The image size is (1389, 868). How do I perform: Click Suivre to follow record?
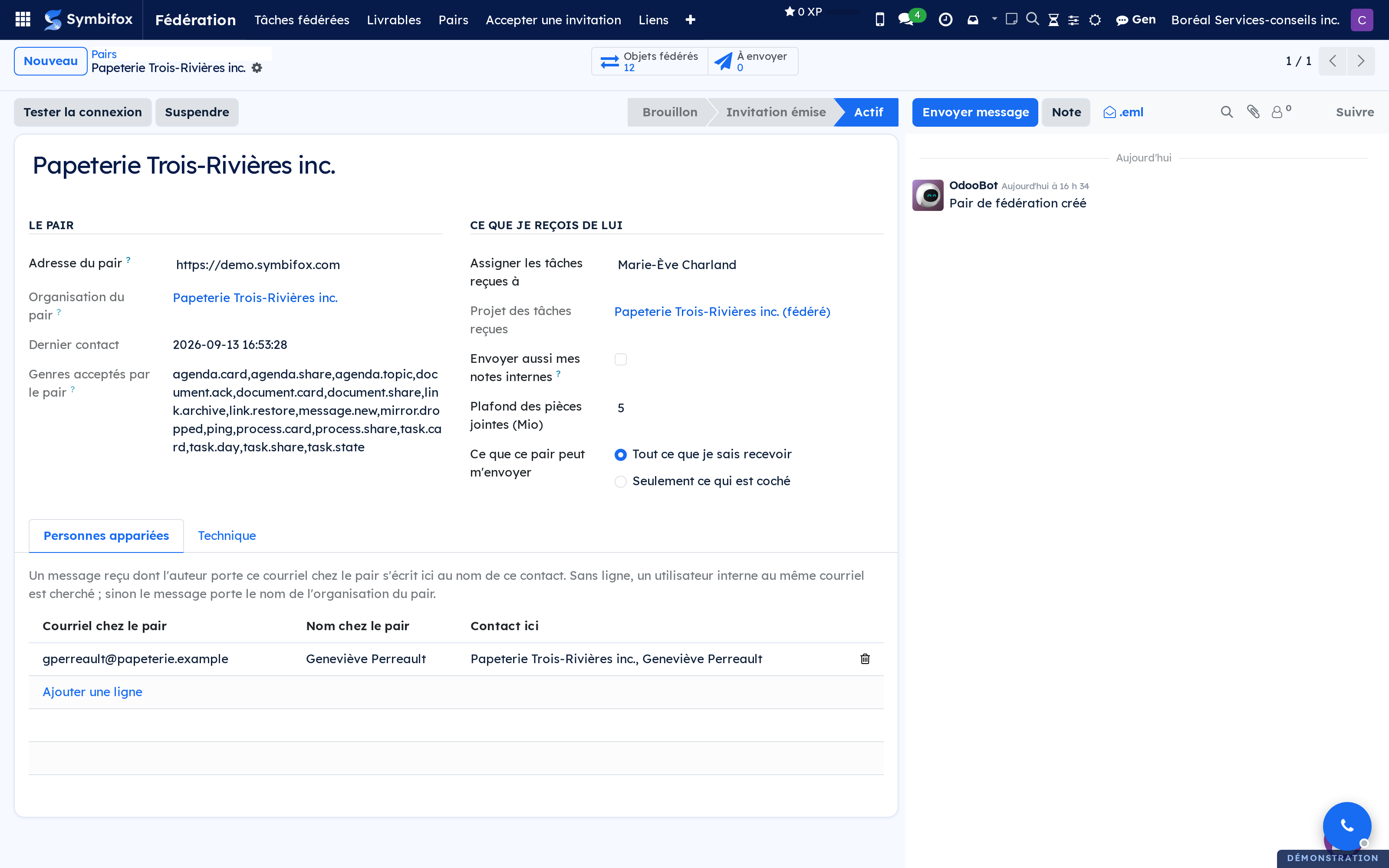point(1355,112)
